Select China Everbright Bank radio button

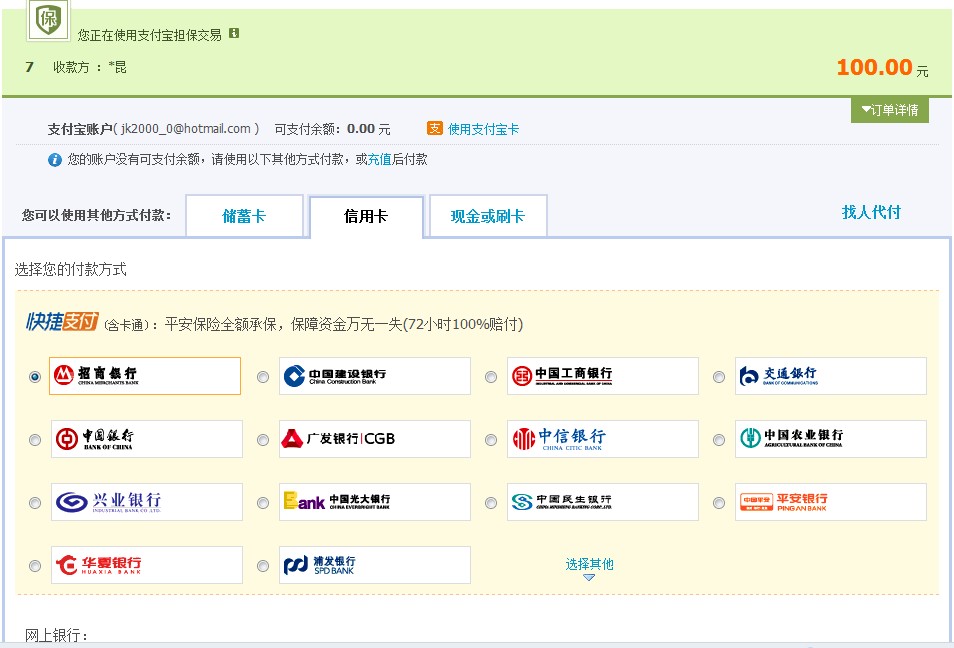point(263,503)
